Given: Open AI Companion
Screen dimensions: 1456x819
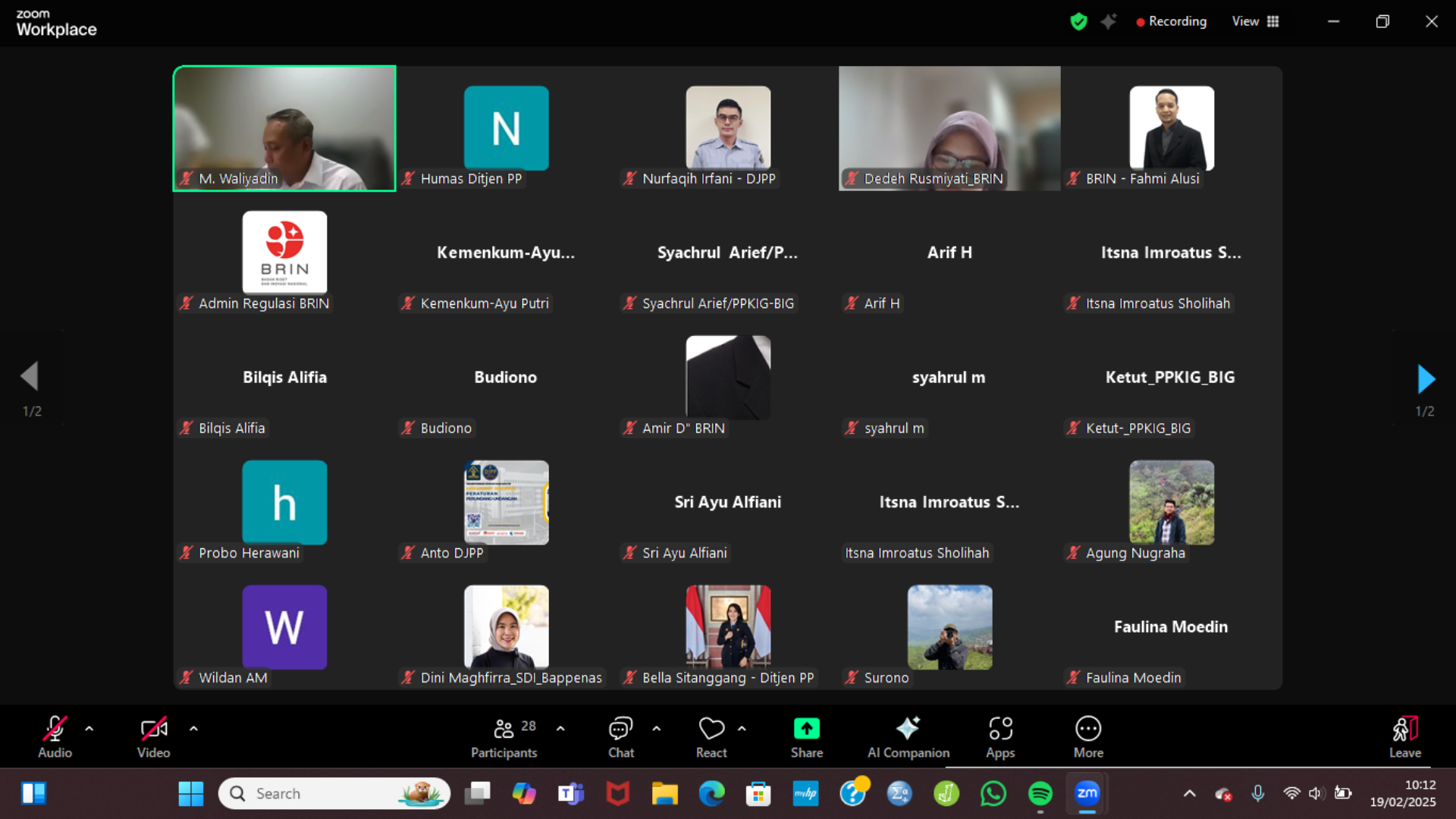Looking at the screenshot, I should (908, 736).
